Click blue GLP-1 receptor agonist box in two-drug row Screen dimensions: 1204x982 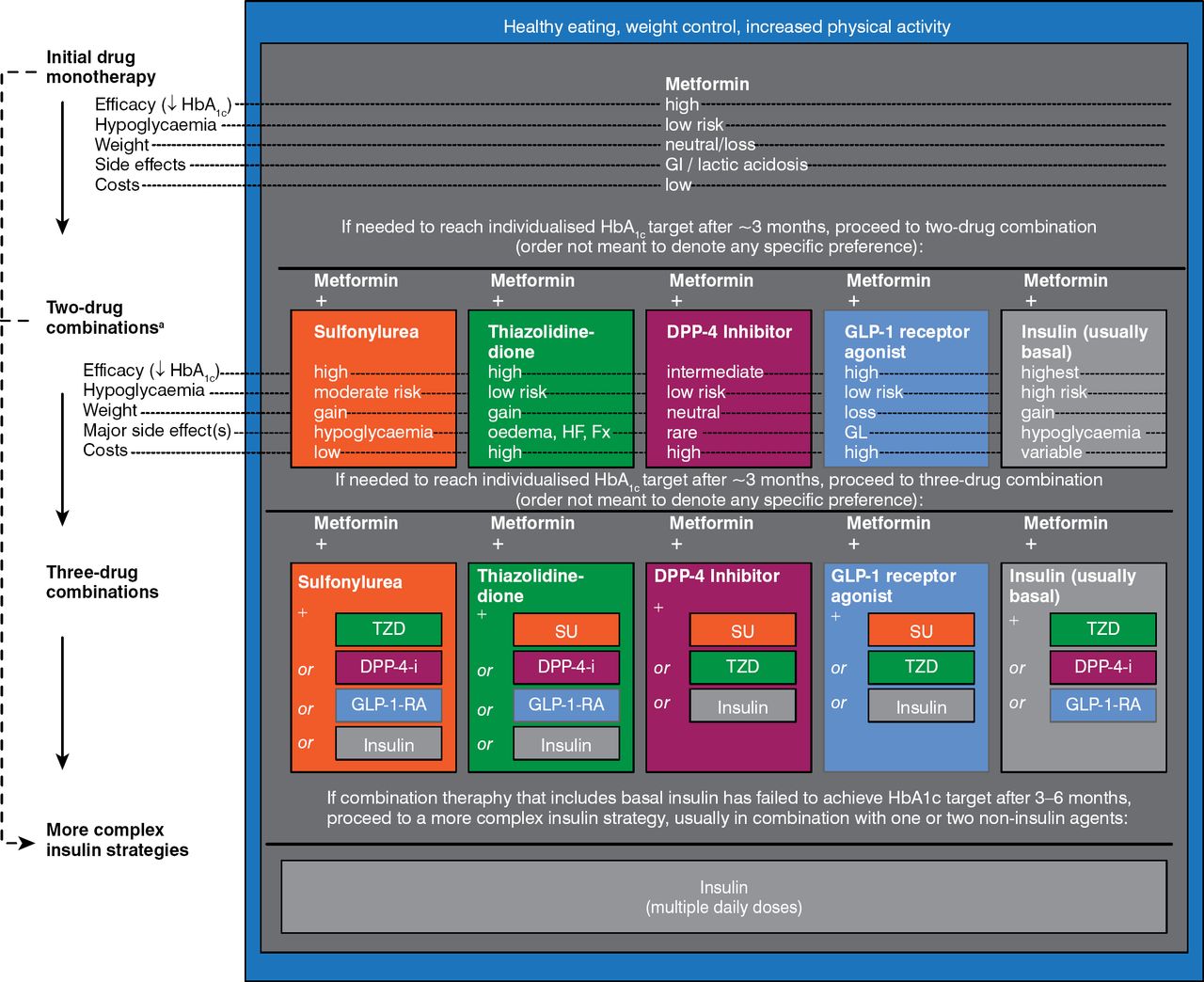[x=906, y=388]
